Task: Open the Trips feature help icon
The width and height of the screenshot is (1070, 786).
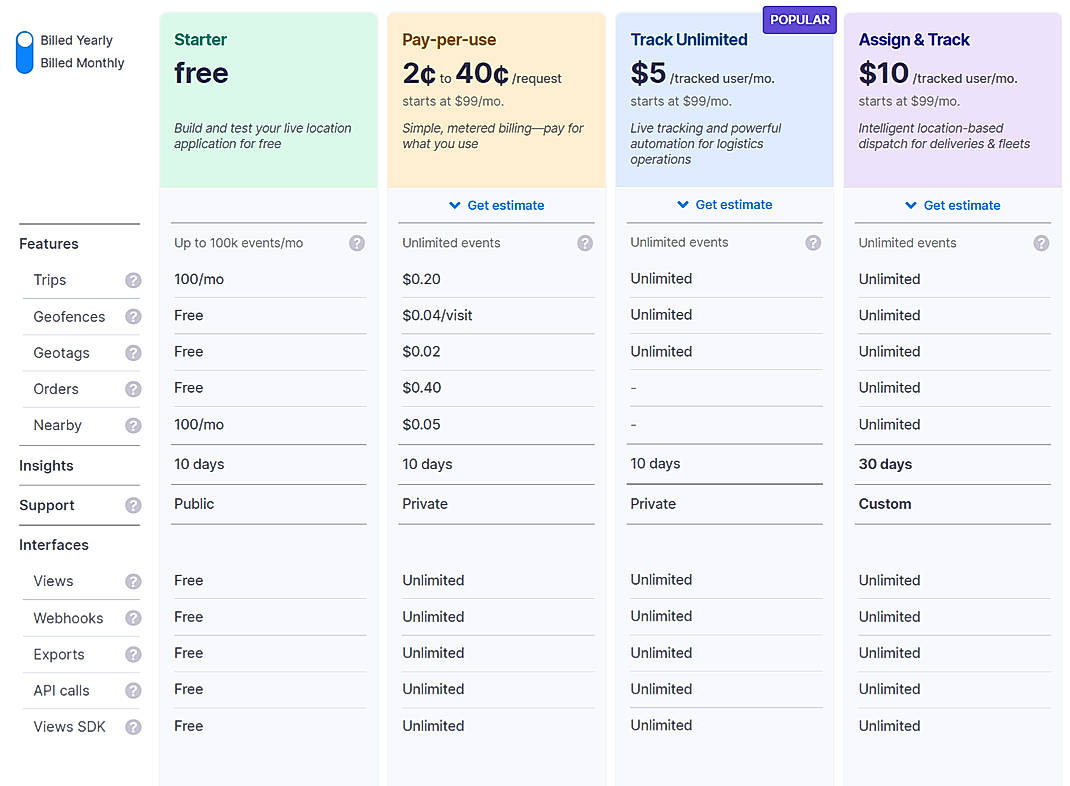Action: point(133,280)
